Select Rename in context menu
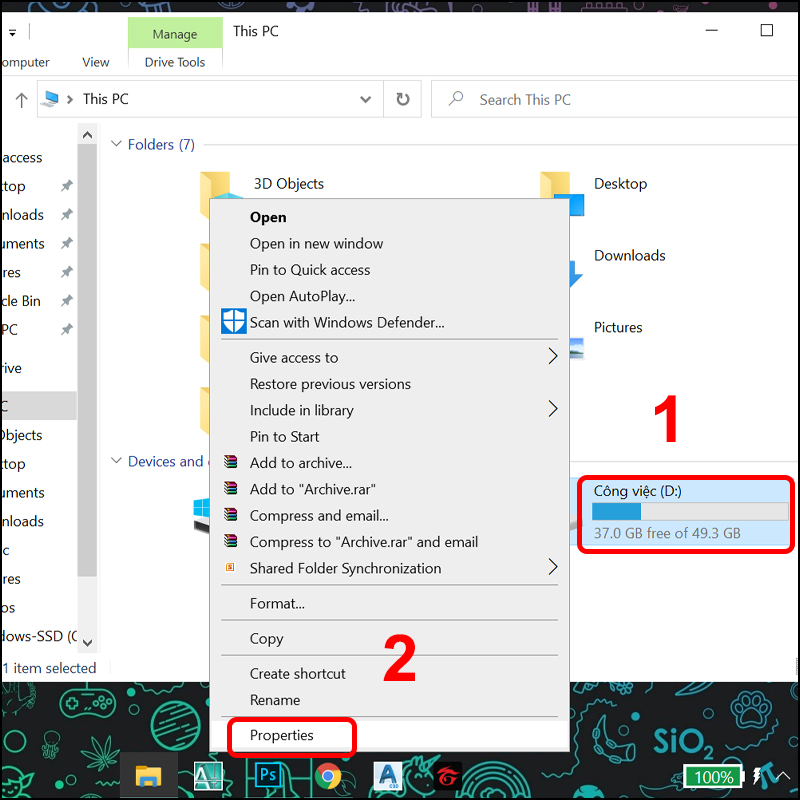 click(274, 700)
